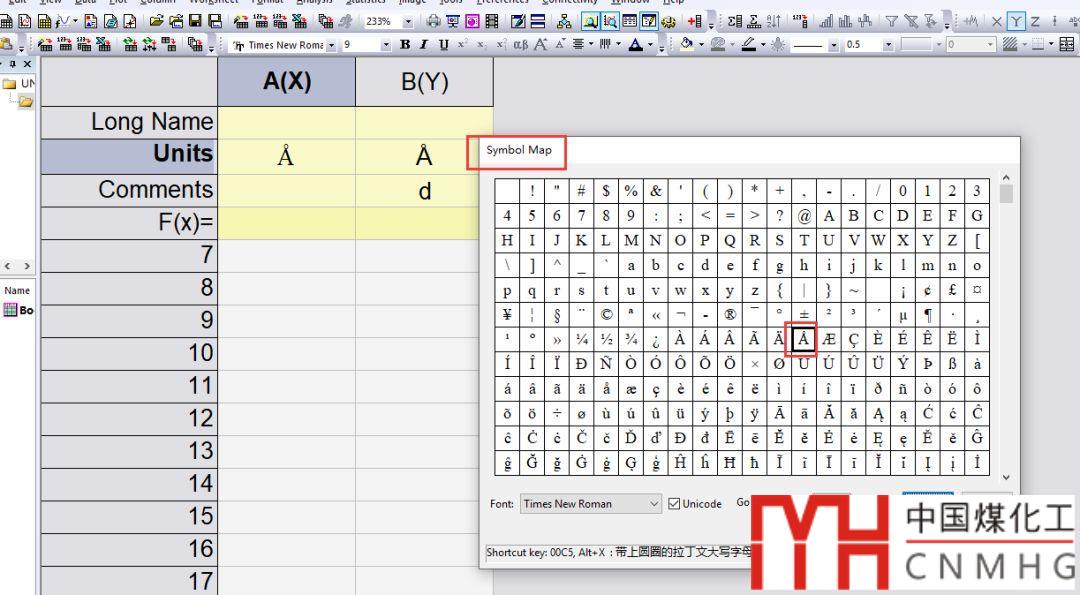Save the project with the floppy icon

tap(195, 21)
